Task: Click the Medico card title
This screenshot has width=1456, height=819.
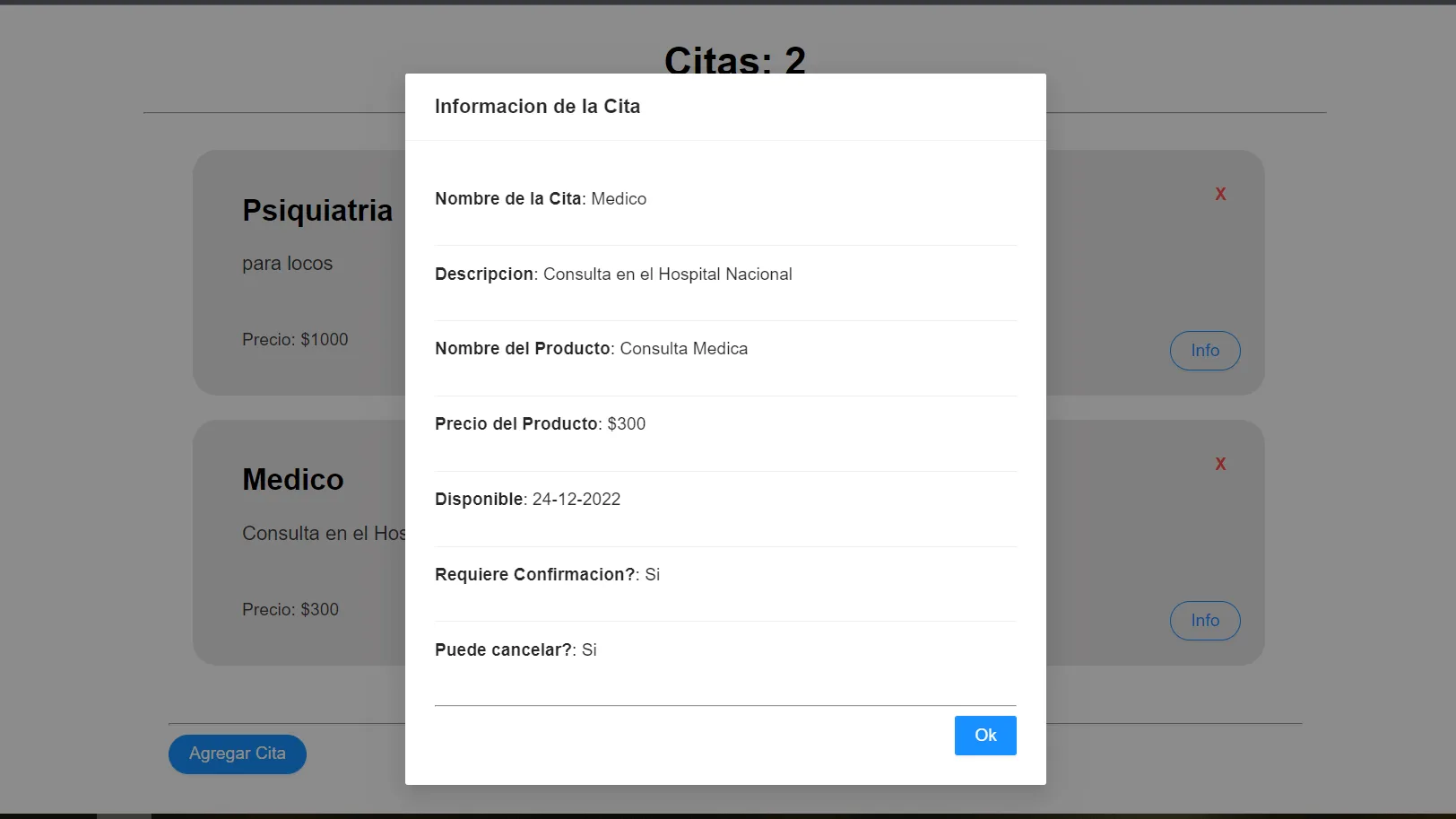Action: (x=293, y=480)
